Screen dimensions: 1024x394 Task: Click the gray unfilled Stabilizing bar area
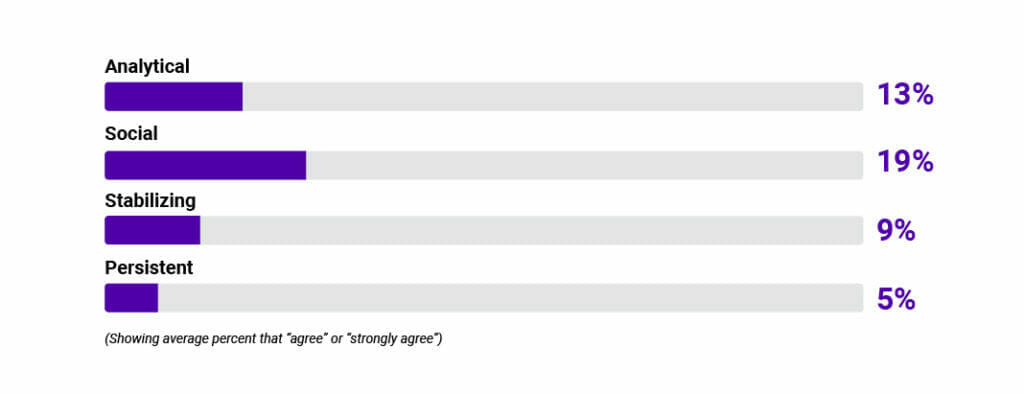coord(532,230)
